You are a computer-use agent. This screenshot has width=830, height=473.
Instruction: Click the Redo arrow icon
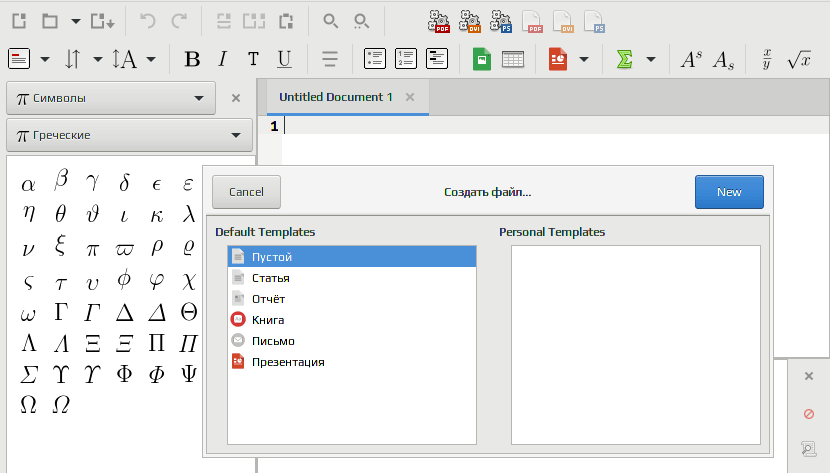pos(179,21)
